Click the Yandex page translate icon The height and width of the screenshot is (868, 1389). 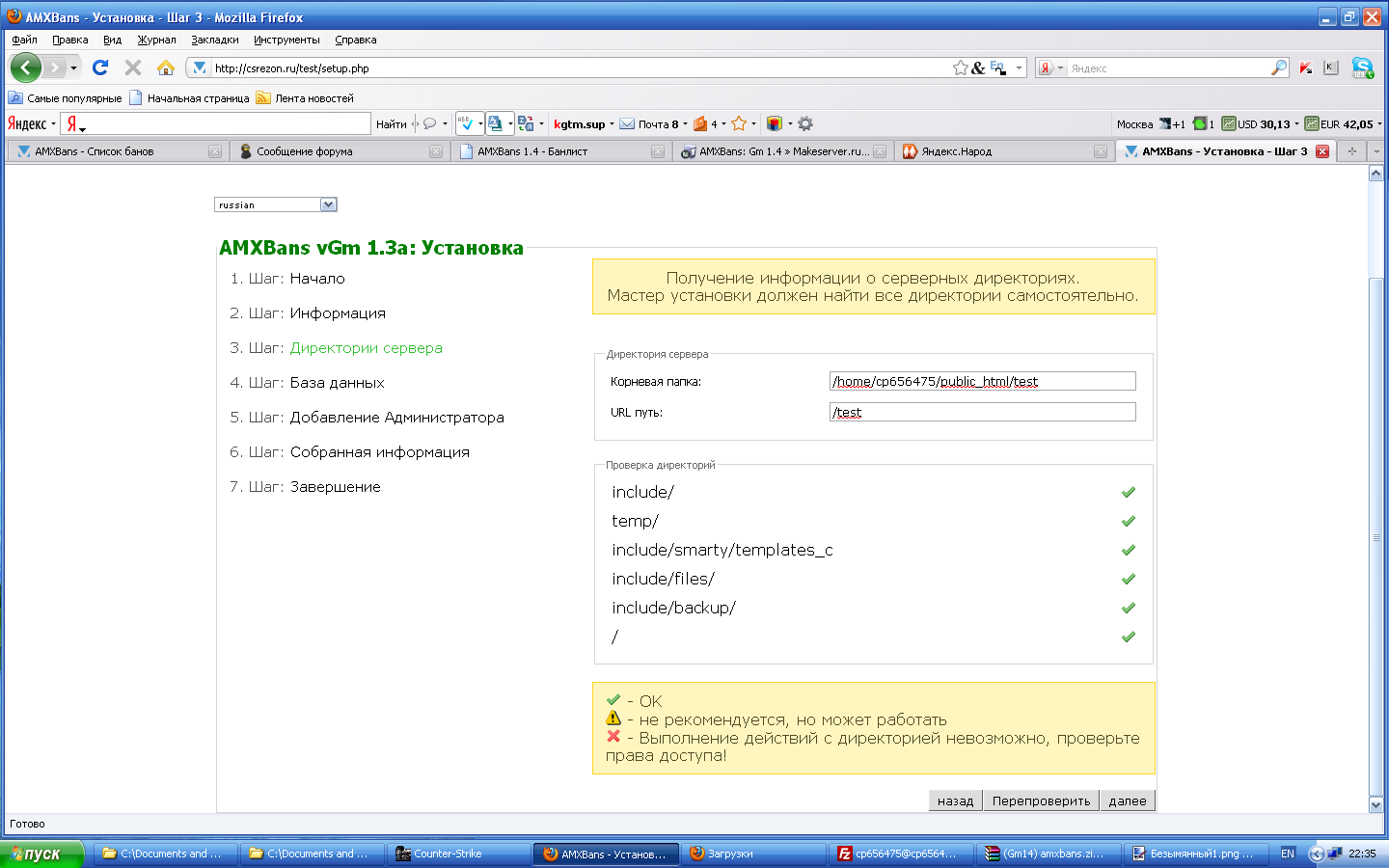pyautogui.click(x=526, y=123)
